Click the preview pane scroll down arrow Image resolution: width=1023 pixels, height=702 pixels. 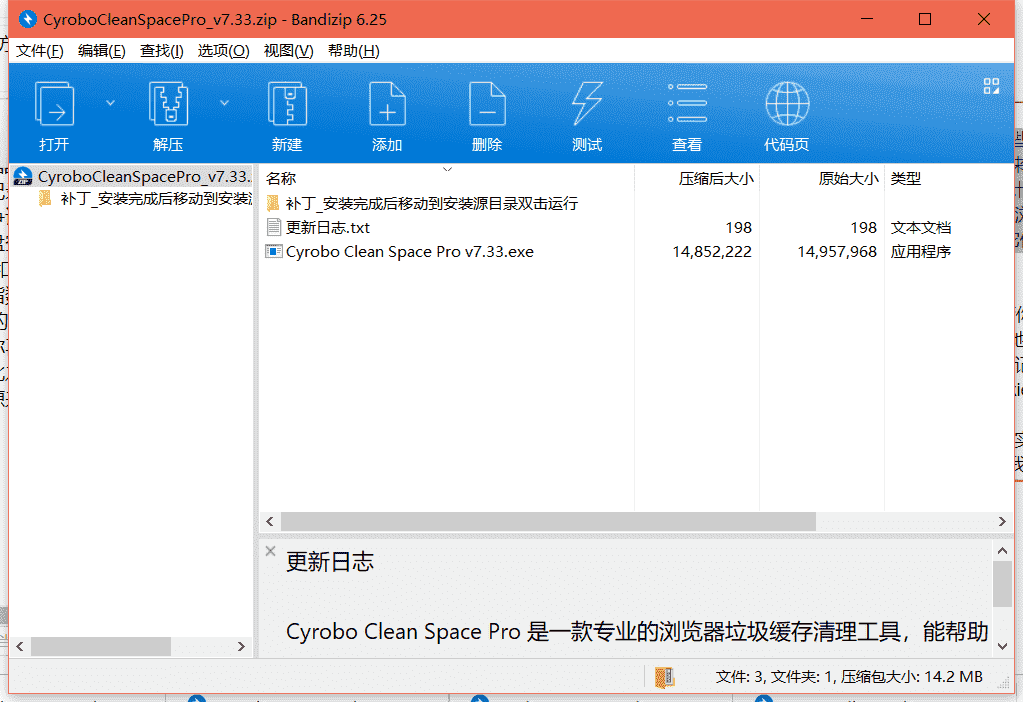[x=1003, y=647]
